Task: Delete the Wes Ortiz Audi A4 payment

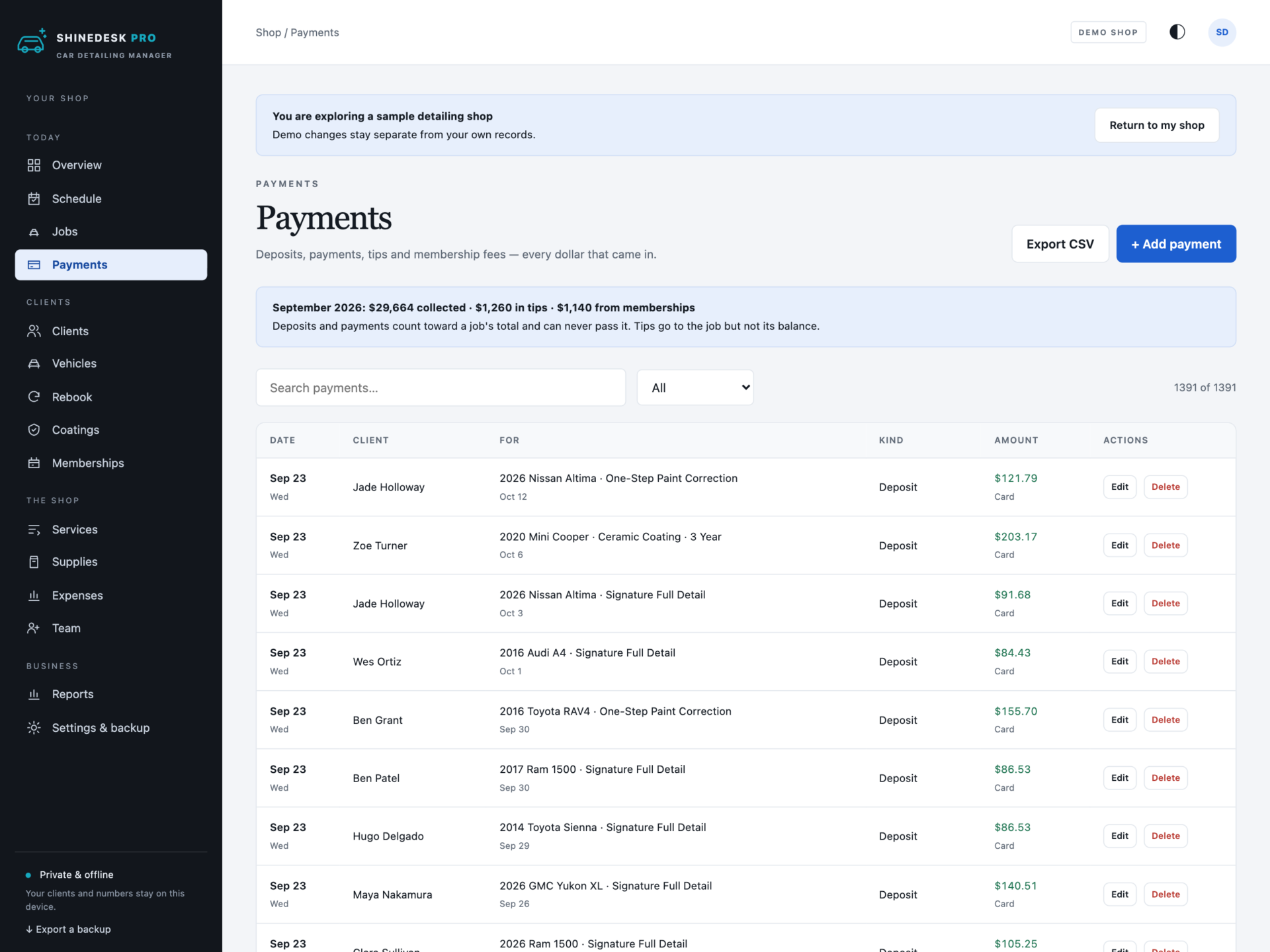Action: click(x=1165, y=661)
